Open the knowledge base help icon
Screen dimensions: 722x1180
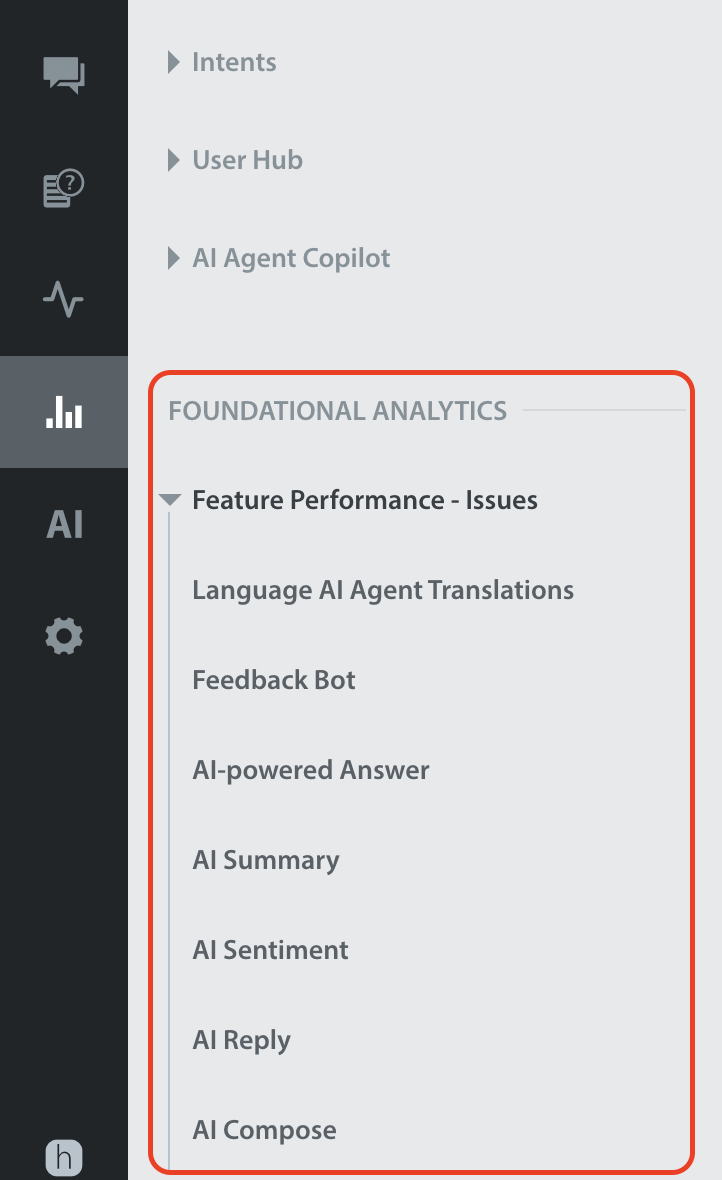pyautogui.click(x=64, y=187)
